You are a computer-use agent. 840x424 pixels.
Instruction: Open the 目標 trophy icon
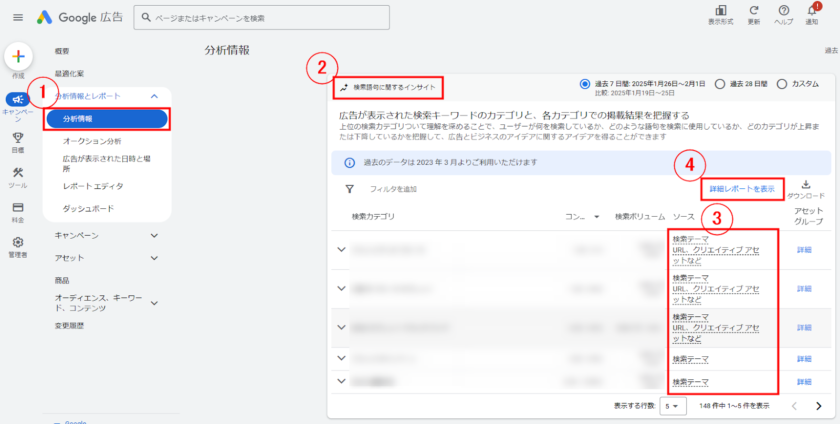click(18, 138)
